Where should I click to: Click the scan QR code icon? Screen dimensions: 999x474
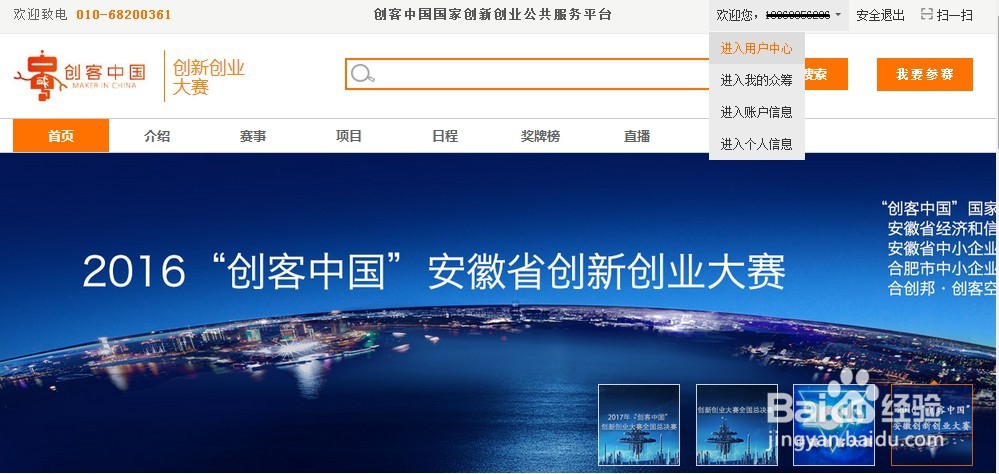click(927, 14)
